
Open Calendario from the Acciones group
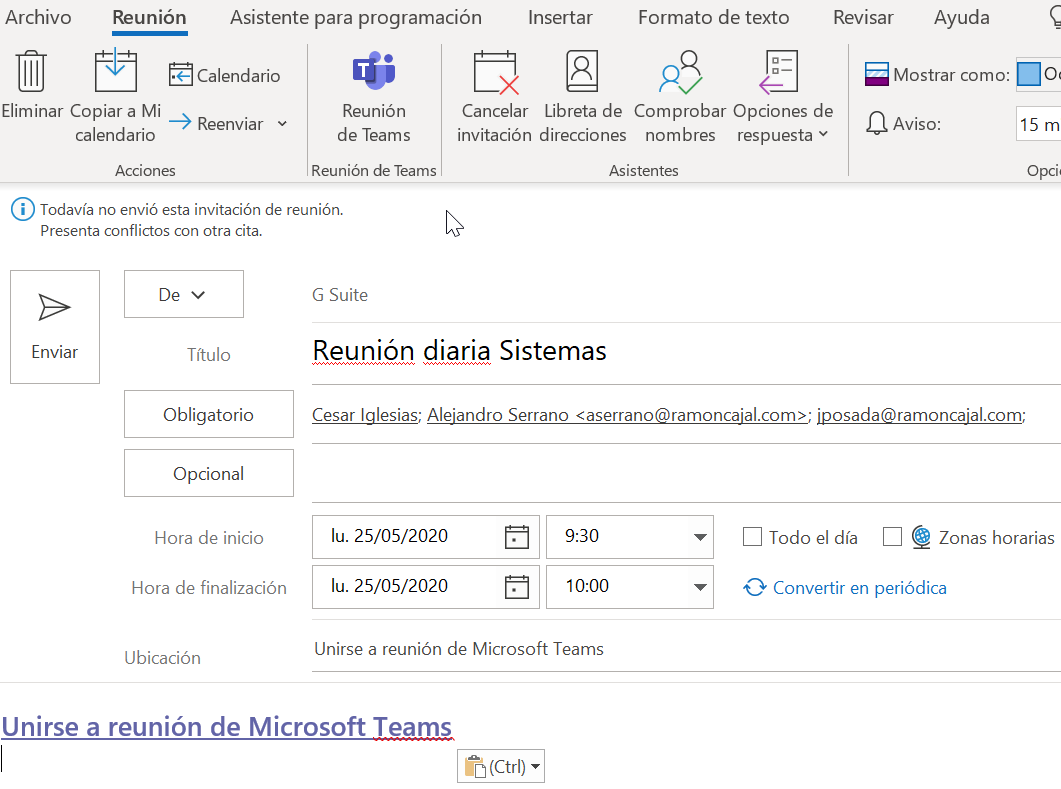coord(225,75)
